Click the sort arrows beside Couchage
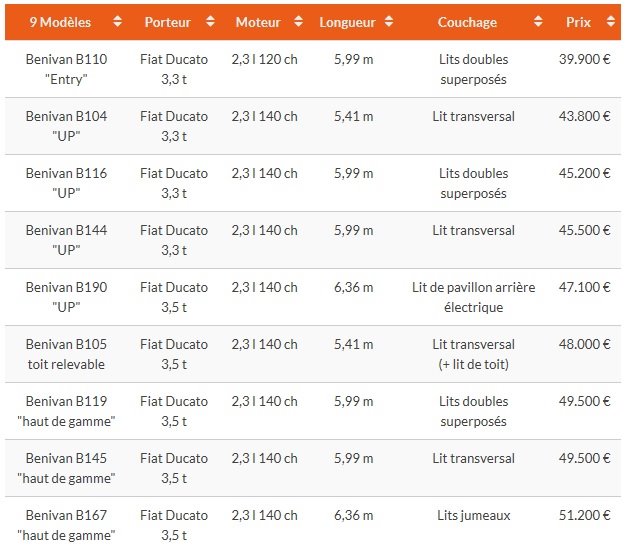The height and width of the screenshot is (557, 640). pos(538,22)
